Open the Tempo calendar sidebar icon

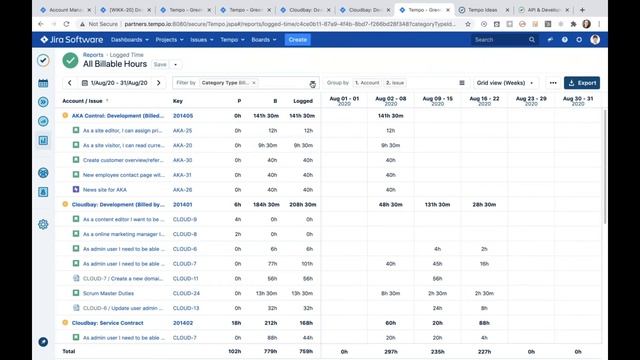[43, 83]
